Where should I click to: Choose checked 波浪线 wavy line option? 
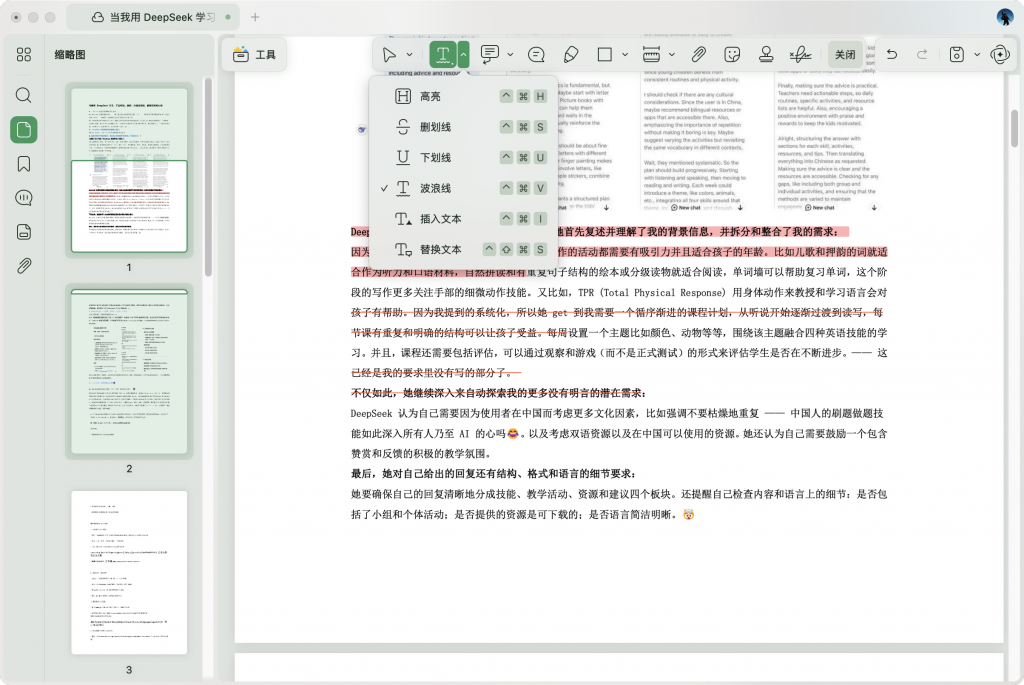(463, 188)
